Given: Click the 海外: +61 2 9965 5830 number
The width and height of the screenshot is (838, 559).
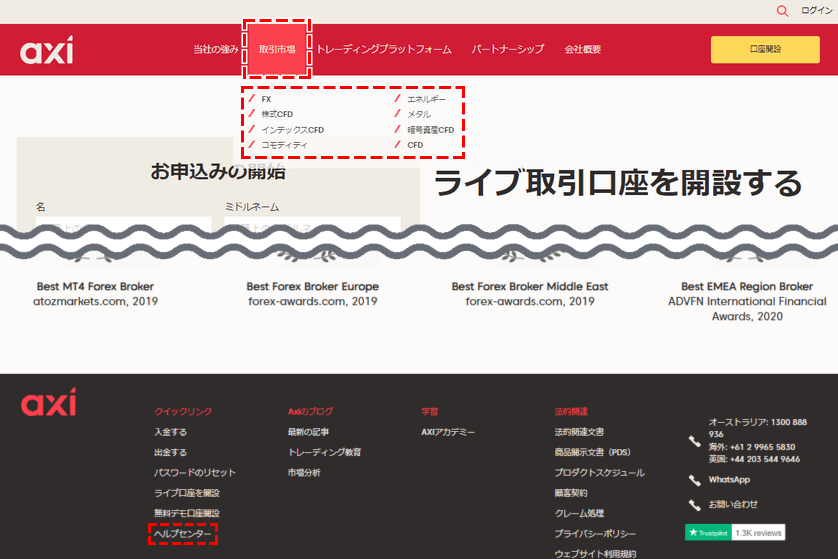Looking at the screenshot, I should point(751,447).
